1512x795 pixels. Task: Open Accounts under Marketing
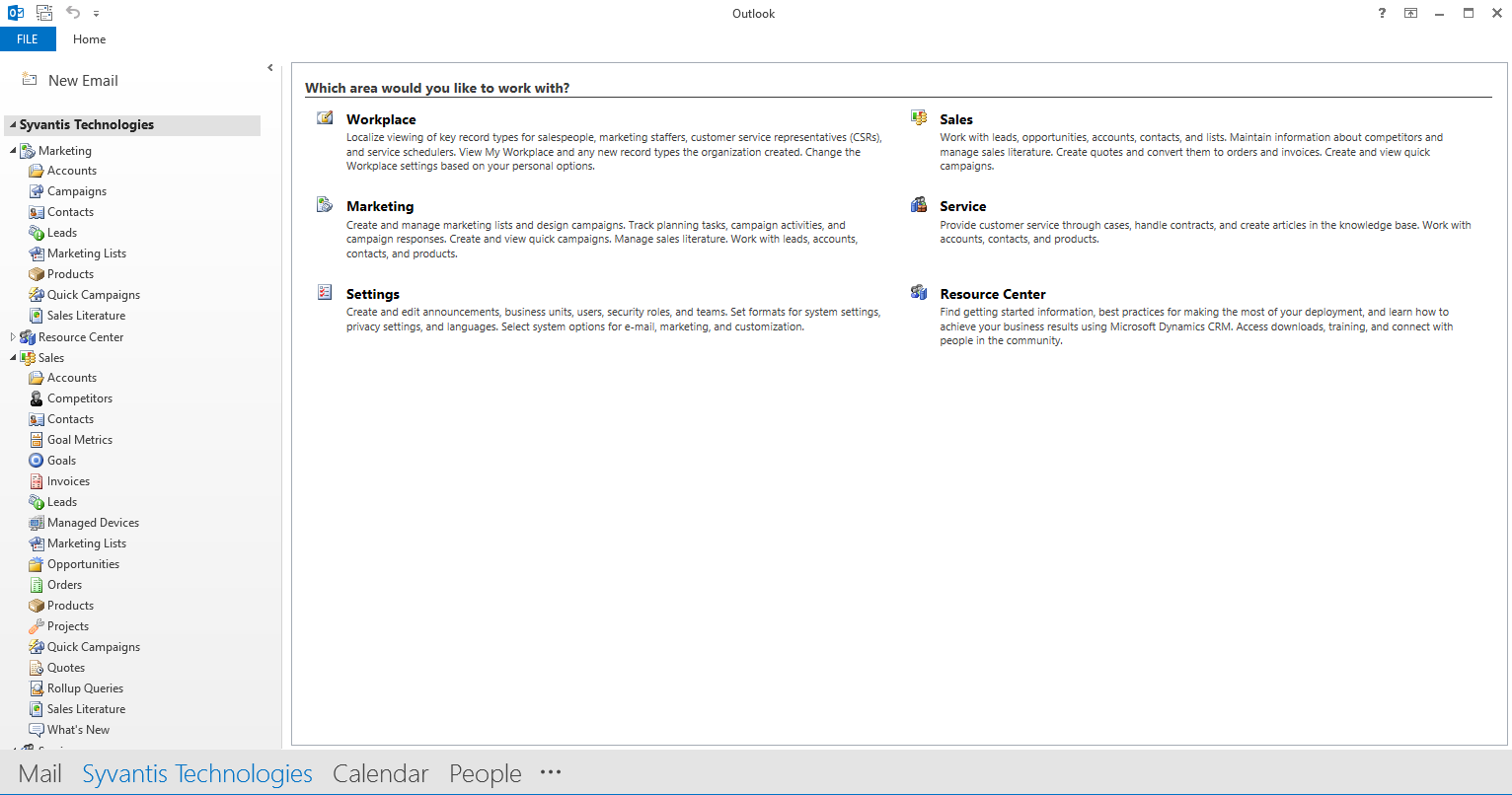click(72, 171)
